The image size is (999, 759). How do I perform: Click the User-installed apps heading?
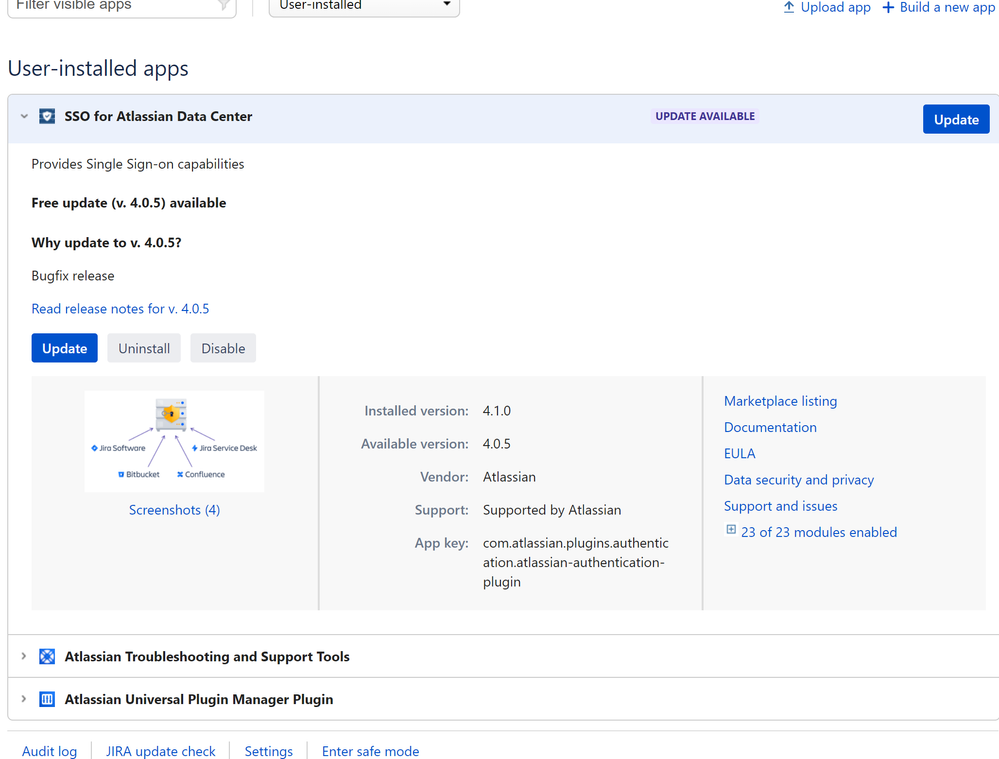point(98,68)
